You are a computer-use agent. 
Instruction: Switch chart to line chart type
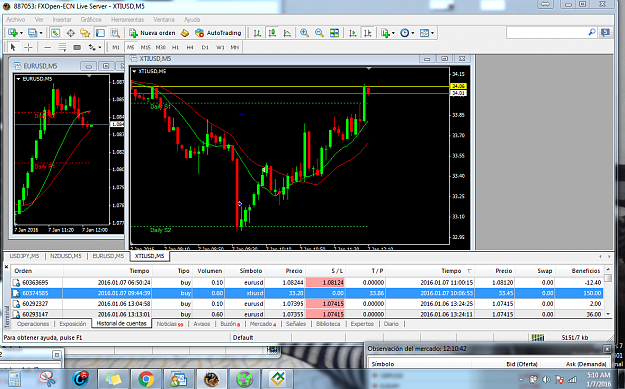[287, 33]
